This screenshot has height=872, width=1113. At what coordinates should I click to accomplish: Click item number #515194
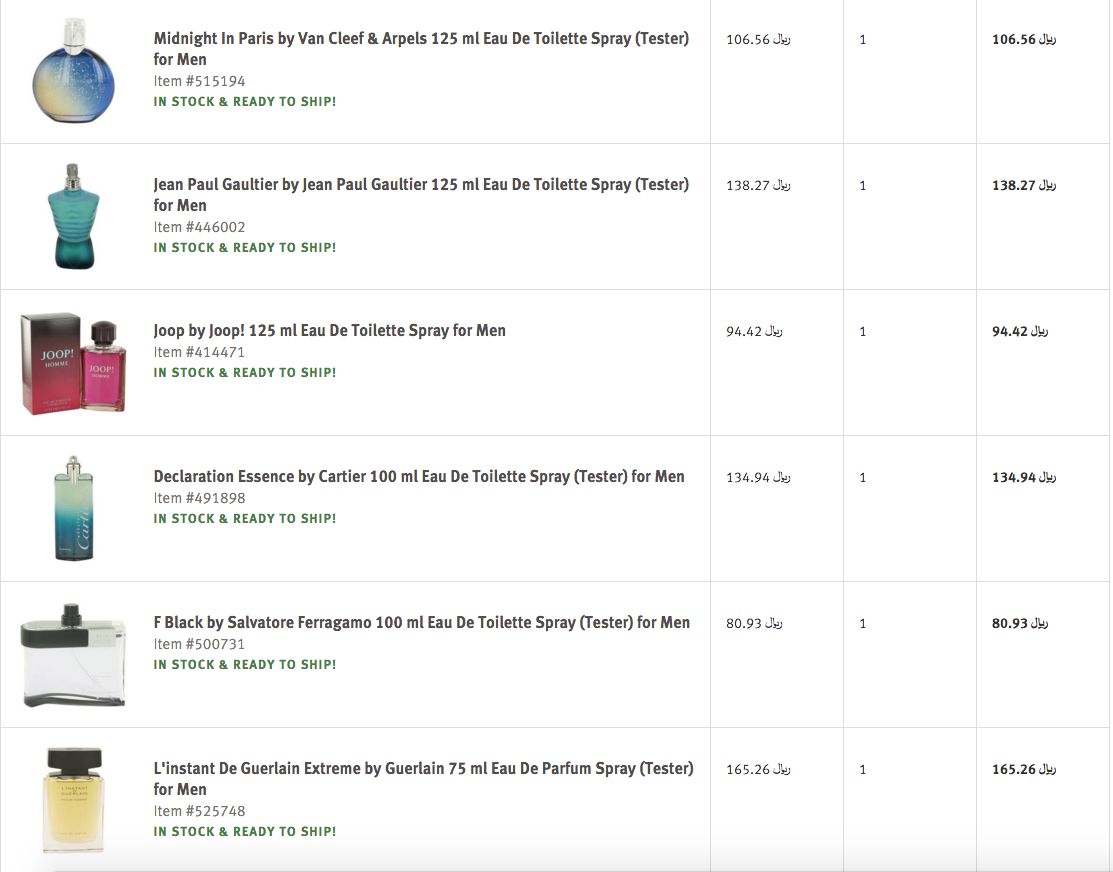click(199, 81)
